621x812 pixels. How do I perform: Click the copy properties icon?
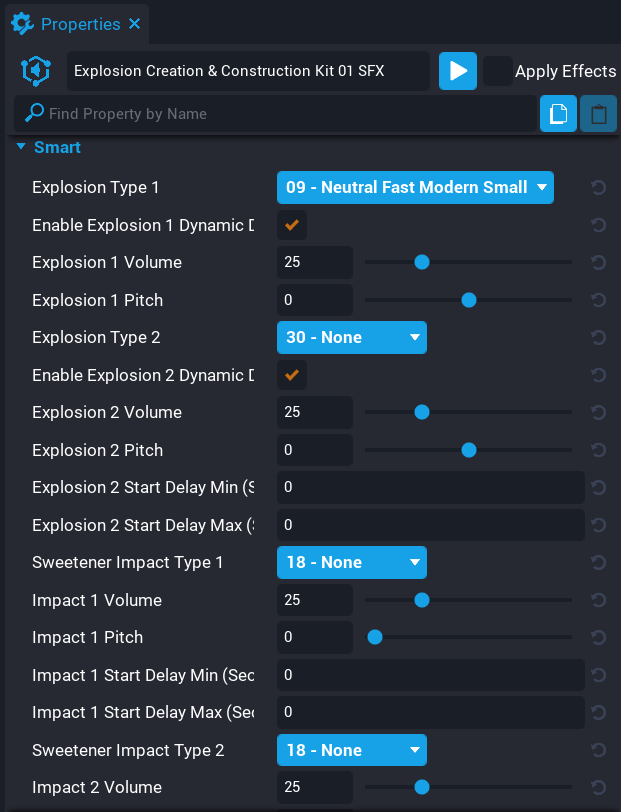[x=559, y=113]
